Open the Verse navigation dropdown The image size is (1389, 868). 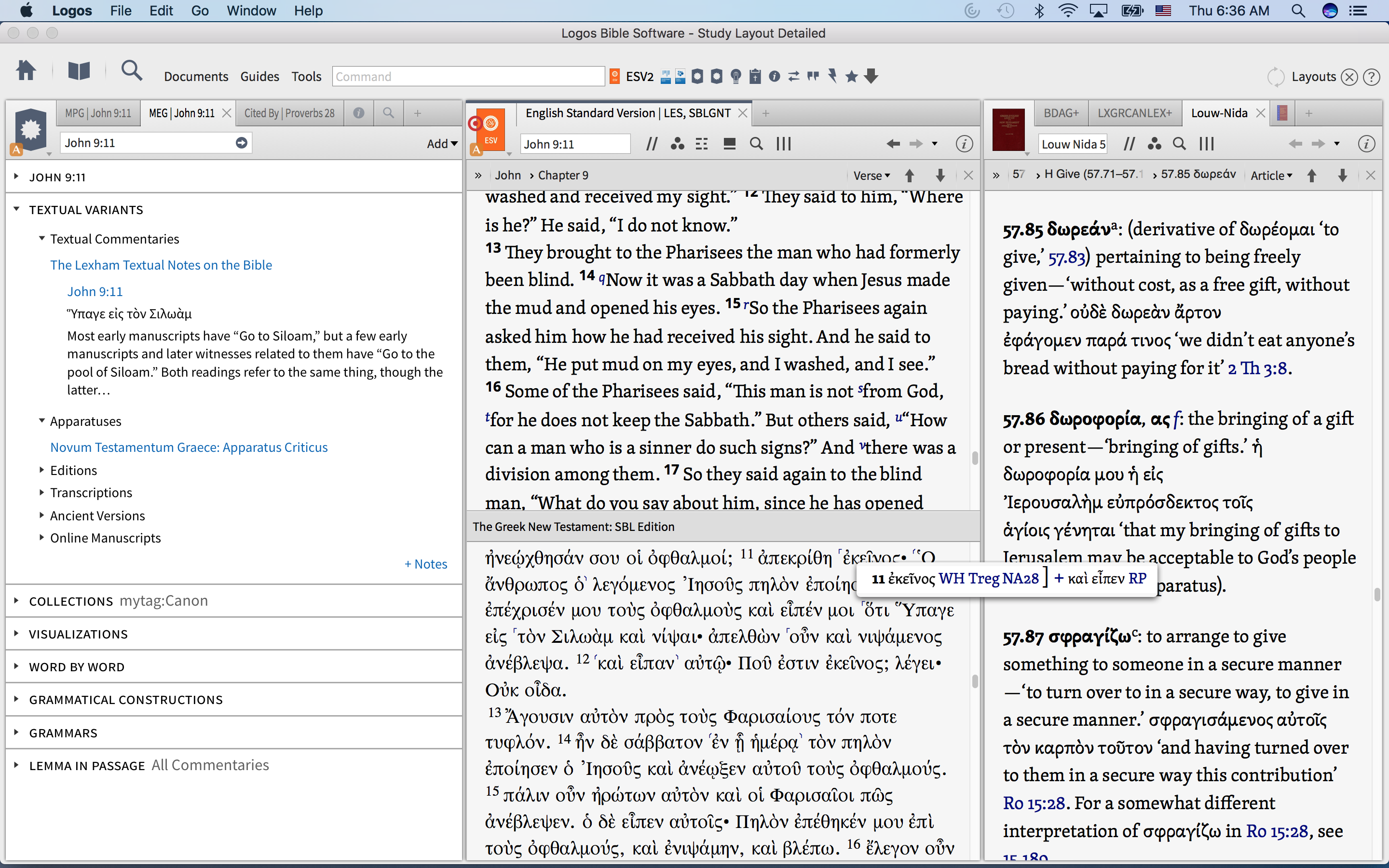pyautogui.click(x=872, y=176)
